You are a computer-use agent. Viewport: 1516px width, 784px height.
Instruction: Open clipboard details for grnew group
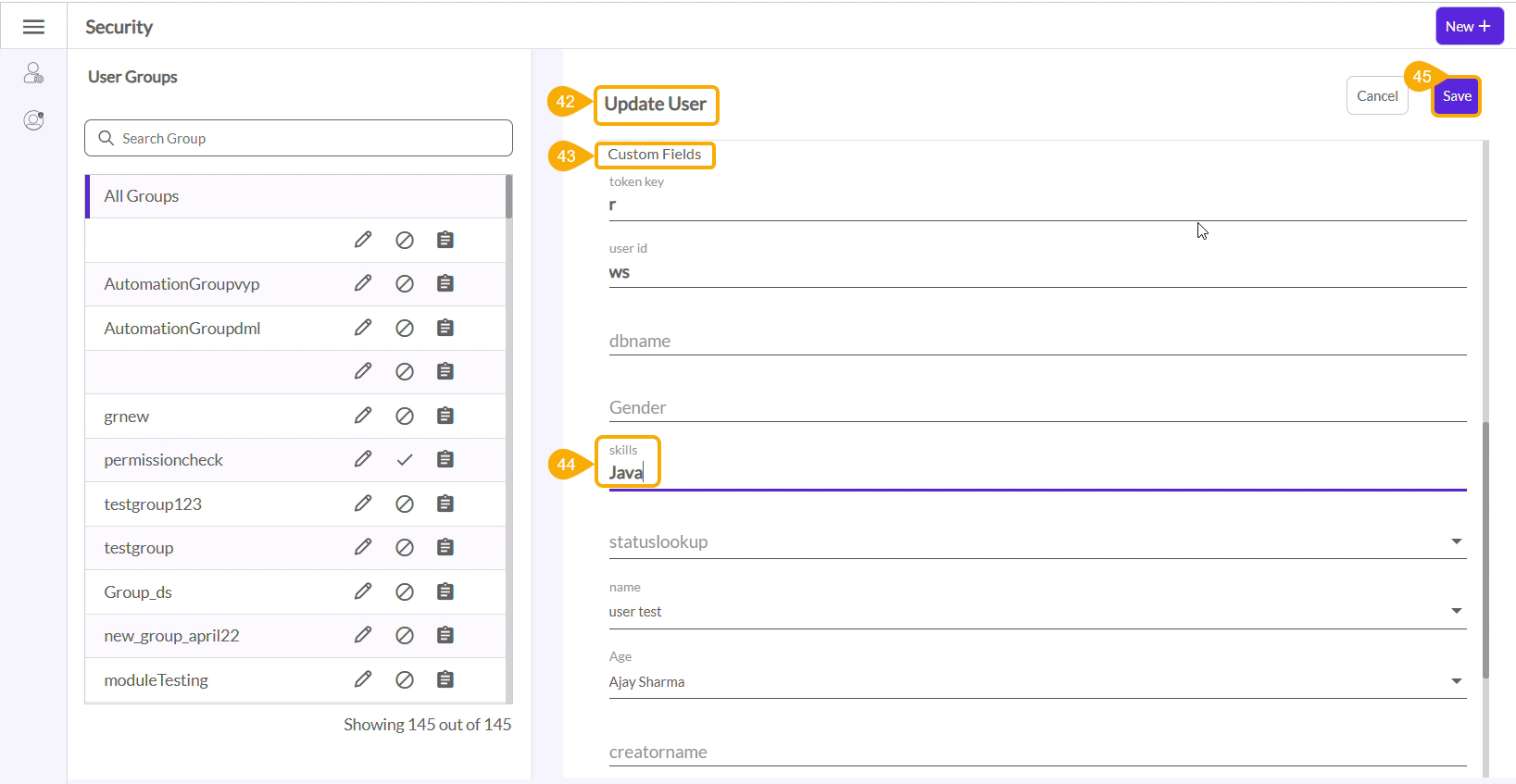445,416
